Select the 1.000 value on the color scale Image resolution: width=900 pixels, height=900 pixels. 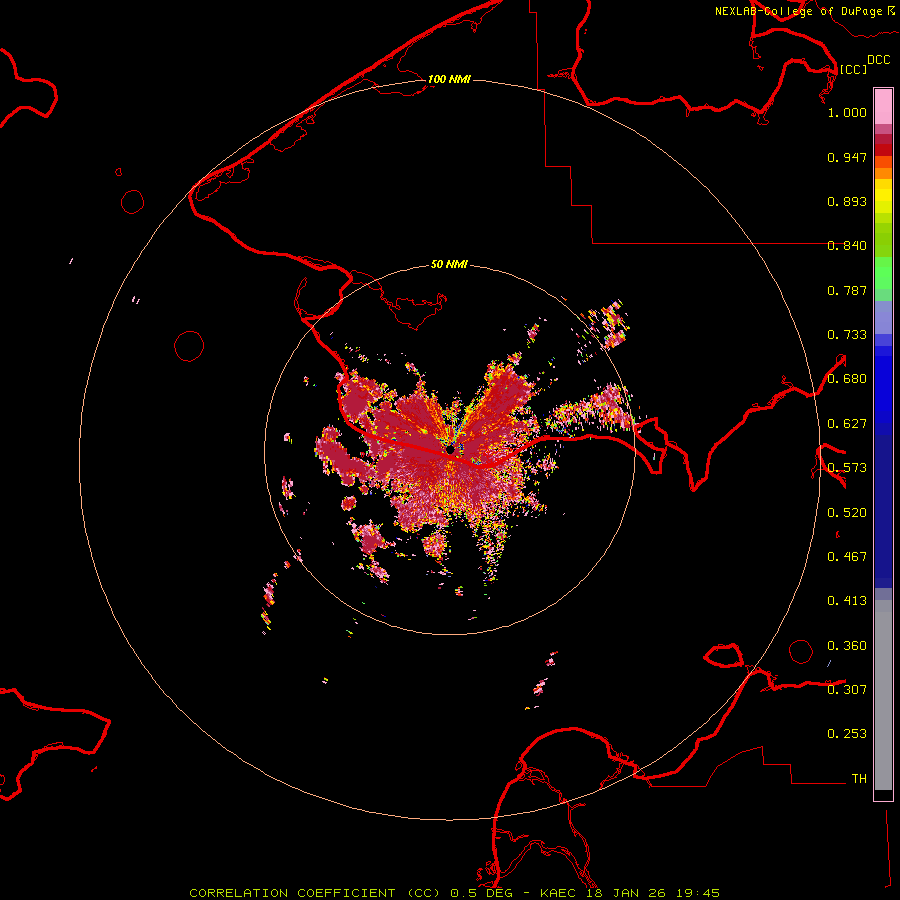tap(847, 112)
